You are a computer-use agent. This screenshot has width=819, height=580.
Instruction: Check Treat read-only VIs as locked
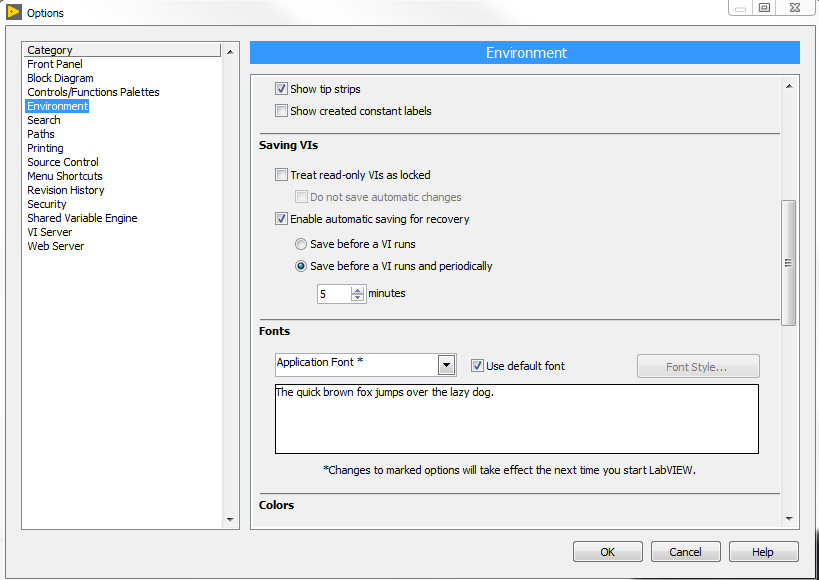coord(282,175)
